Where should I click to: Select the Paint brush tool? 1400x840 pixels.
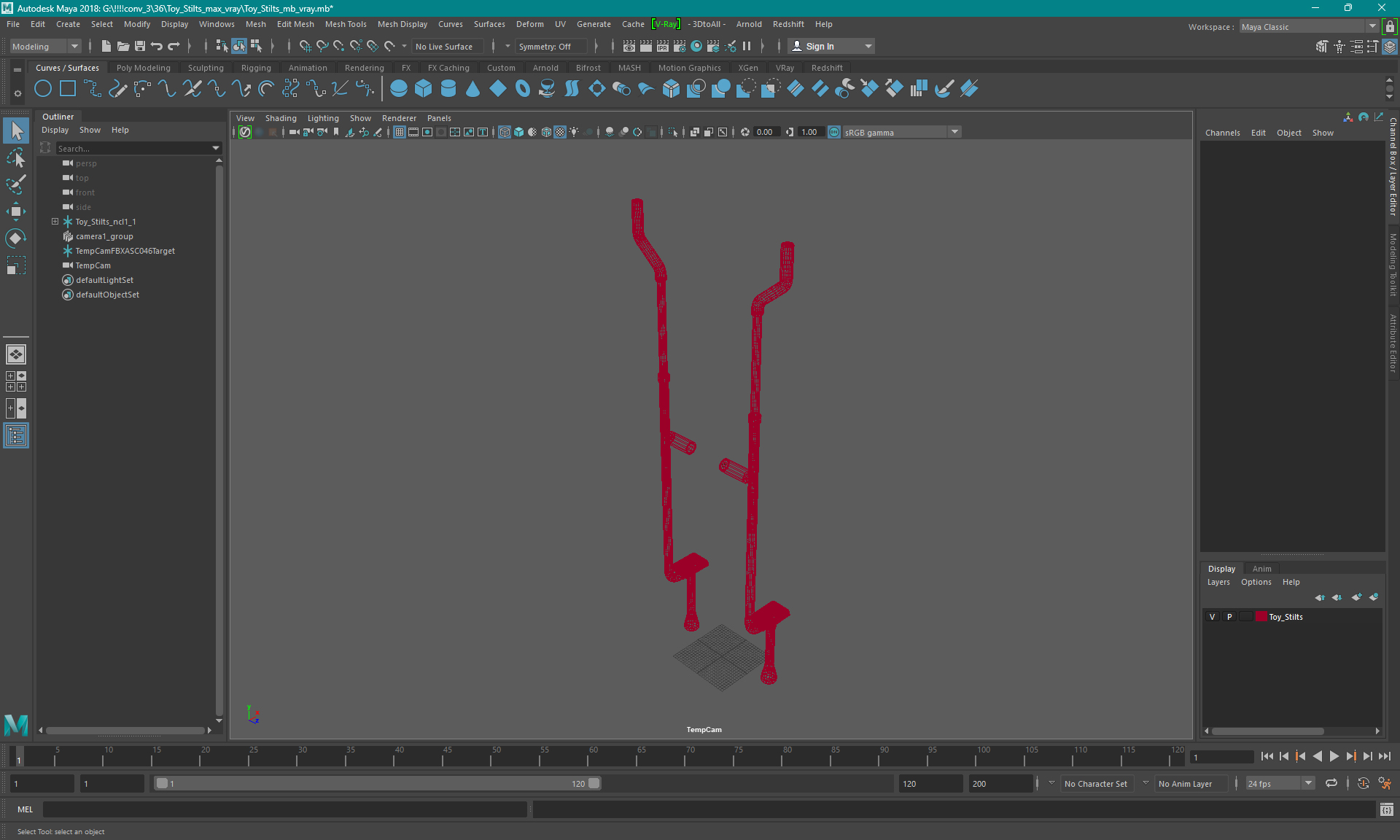coord(16,185)
